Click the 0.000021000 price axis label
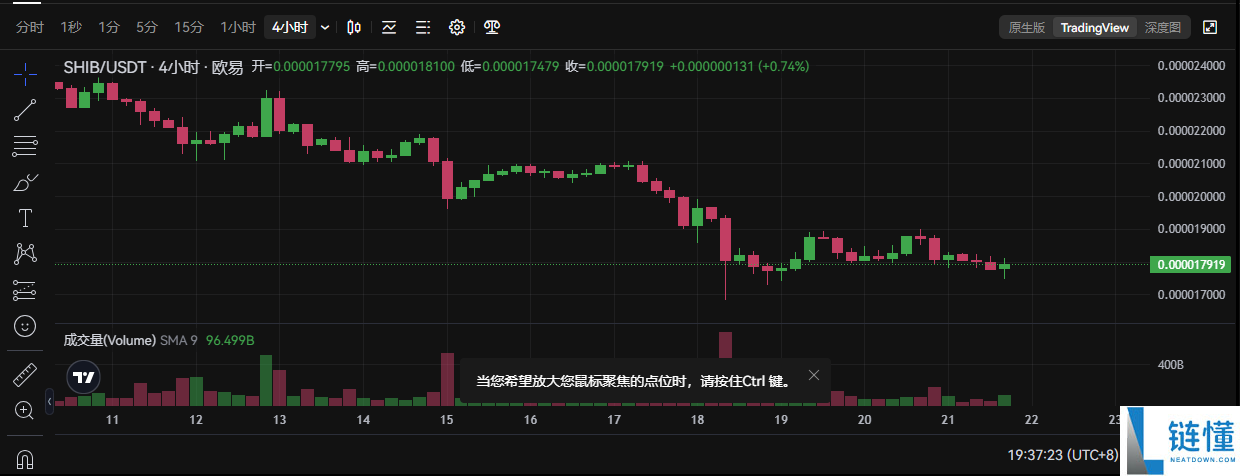The height and width of the screenshot is (476, 1240). pos(1190,163)
